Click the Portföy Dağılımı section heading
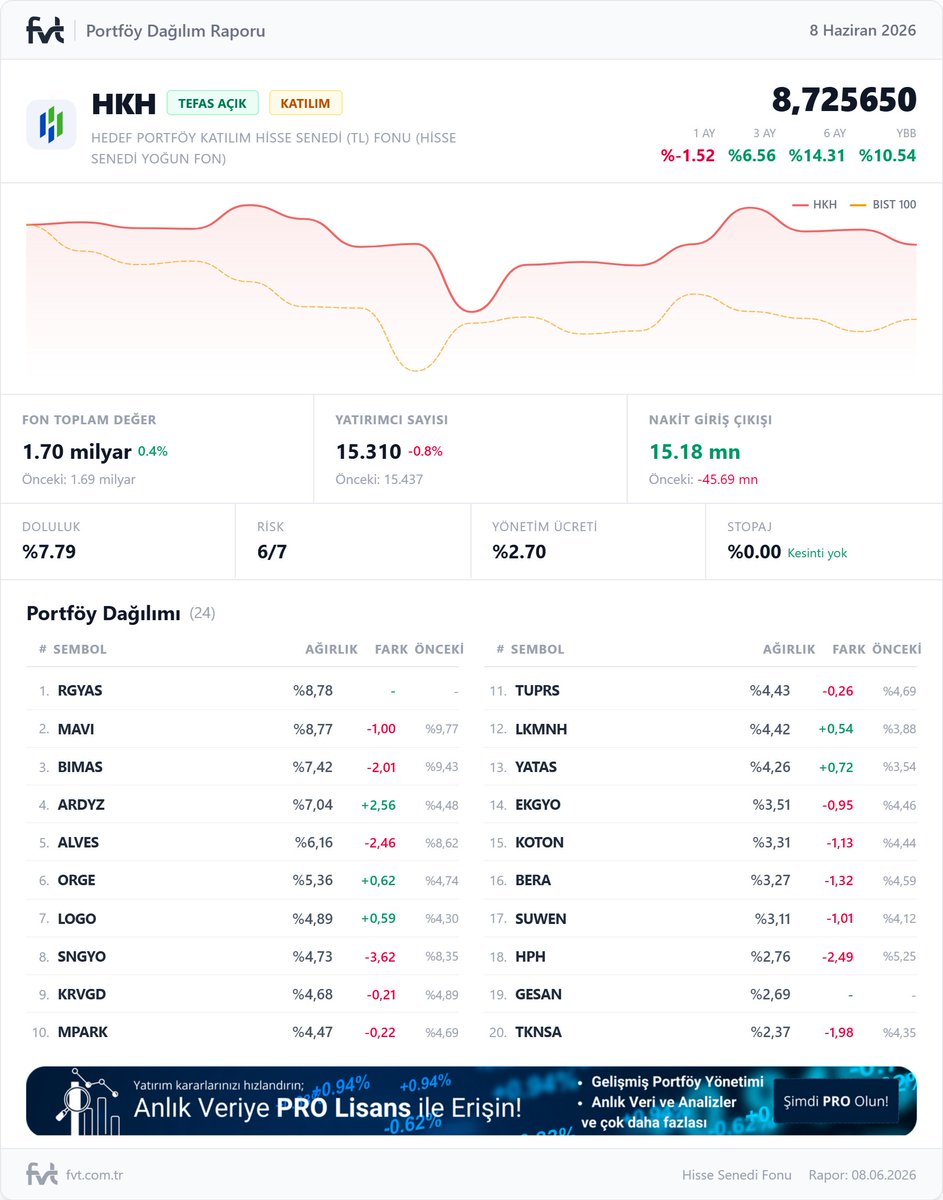 (103, 613)
